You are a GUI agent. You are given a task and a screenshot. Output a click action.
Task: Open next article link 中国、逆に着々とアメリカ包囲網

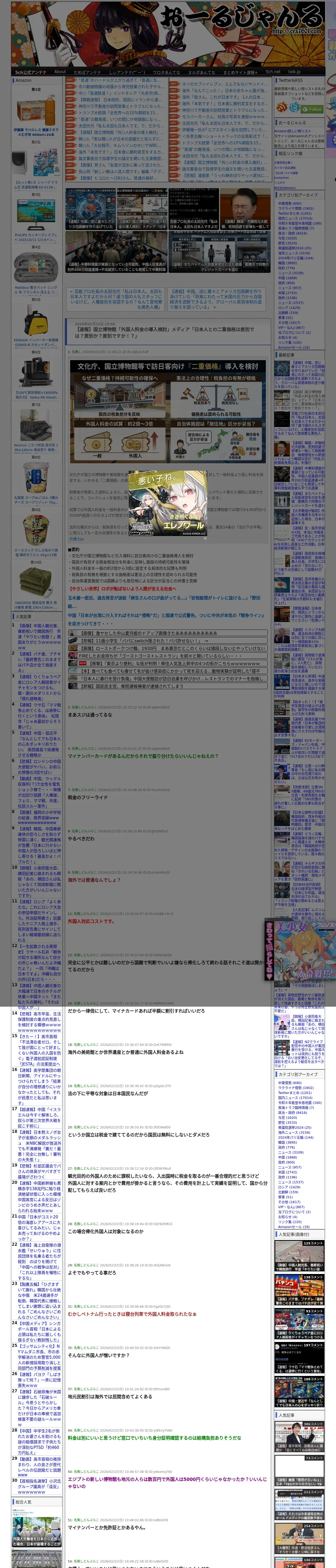tap(216, 299)
